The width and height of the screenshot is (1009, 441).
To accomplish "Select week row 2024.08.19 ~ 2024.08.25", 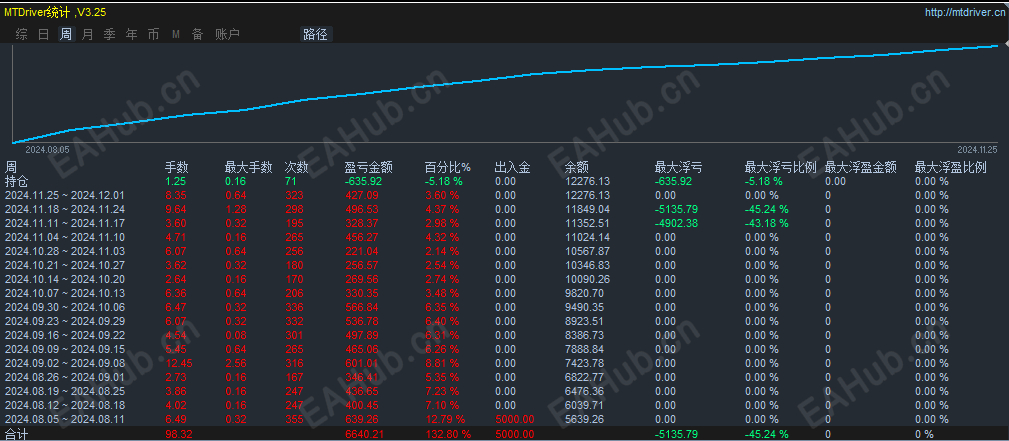I will click(x=64, y=391).
